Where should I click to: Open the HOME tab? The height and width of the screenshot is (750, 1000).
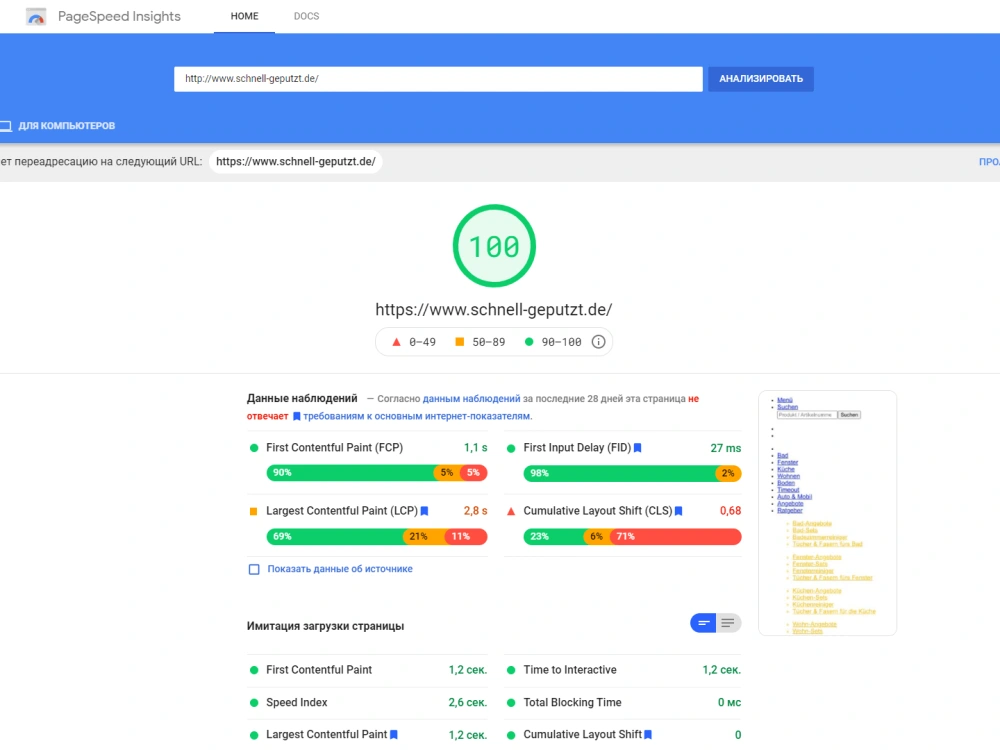(x=244, y=16)
